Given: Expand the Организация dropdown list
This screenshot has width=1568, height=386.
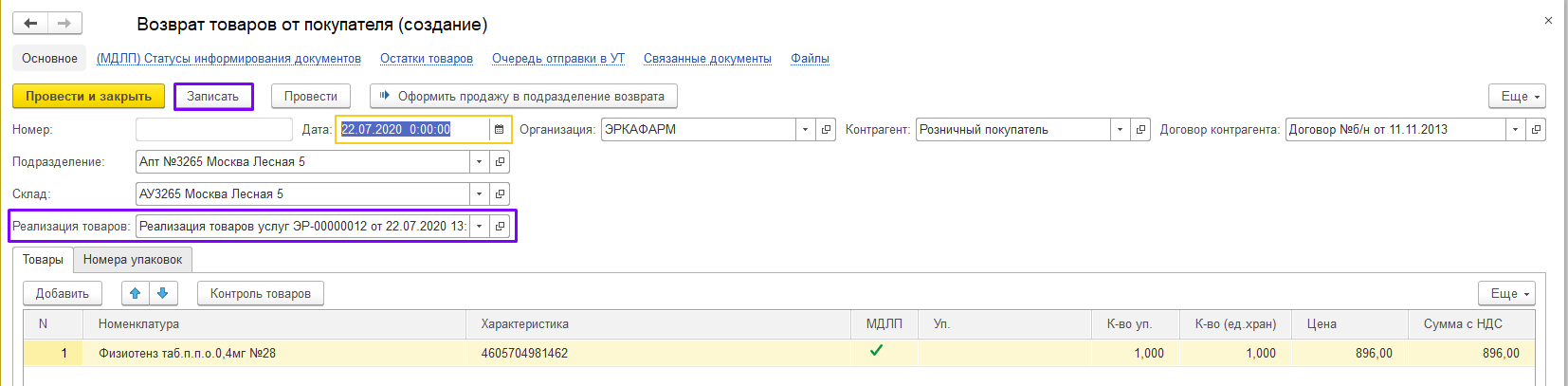Looking at the screenshot, I should tap(805, 129).
